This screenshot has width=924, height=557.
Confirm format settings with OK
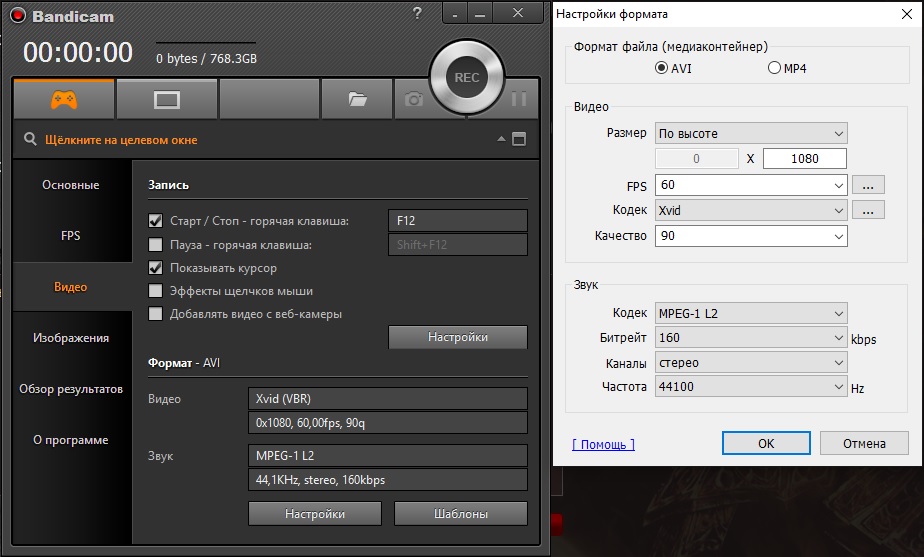pos(766,443)
